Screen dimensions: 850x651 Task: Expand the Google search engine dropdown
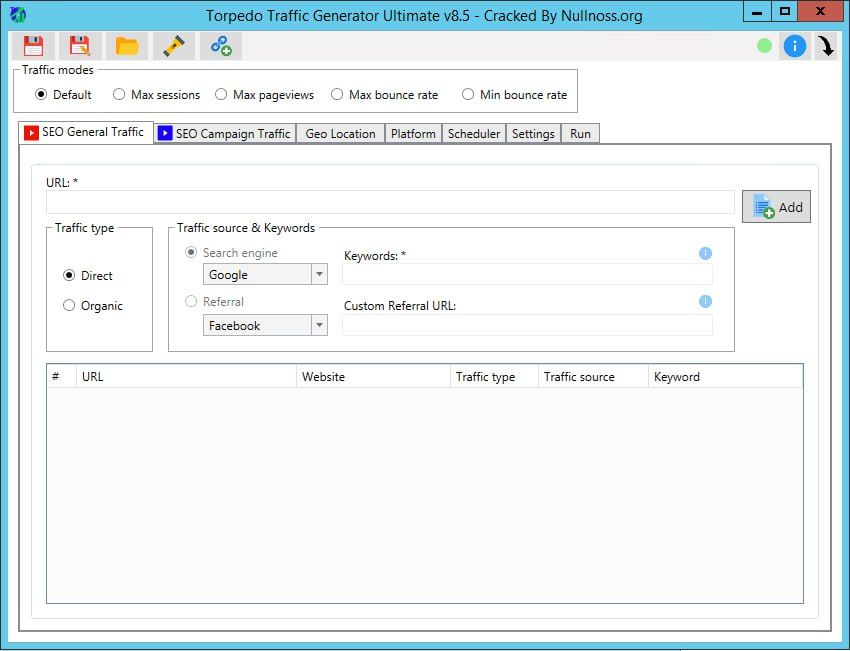[x=319, y=275]
